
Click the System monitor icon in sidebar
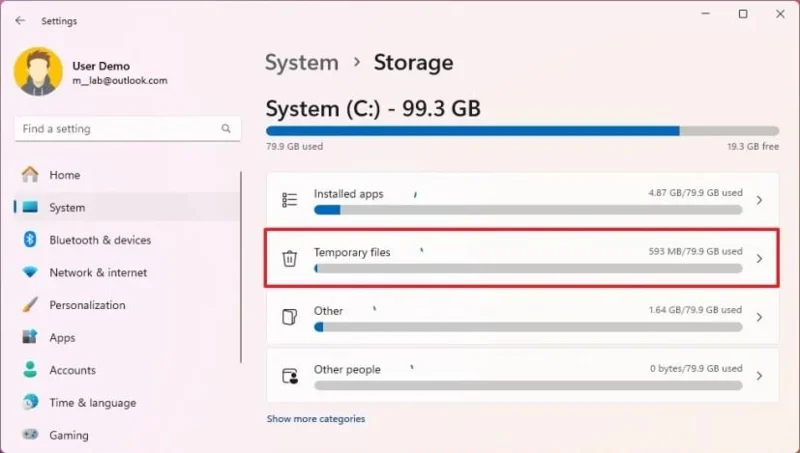click(x=30, y=207)
